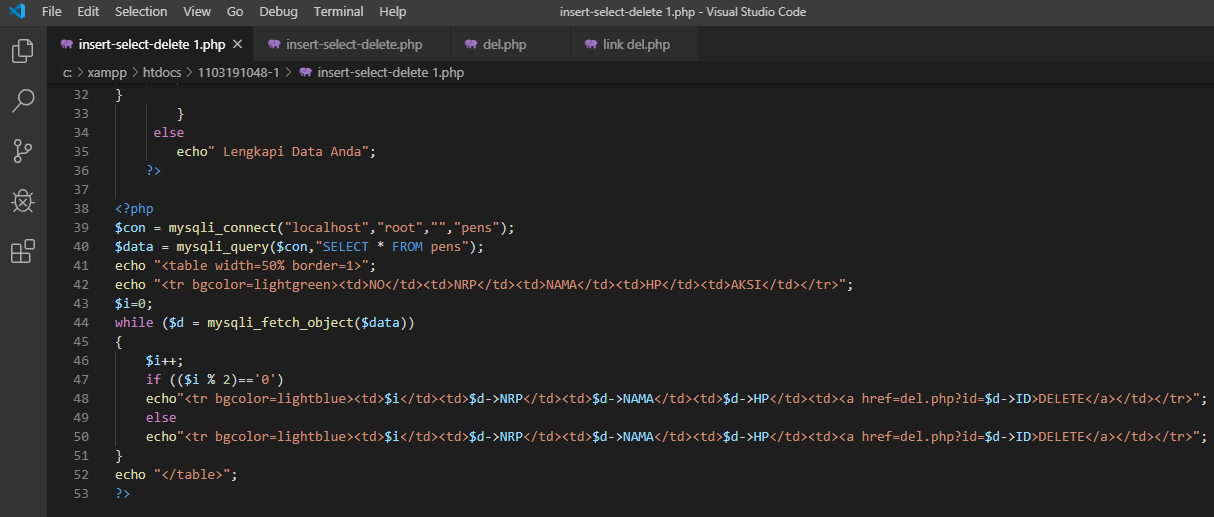1214x517 pixels.
Task: Close the insert-select-delete 1.php tab
Action: [x=237, y=45]
